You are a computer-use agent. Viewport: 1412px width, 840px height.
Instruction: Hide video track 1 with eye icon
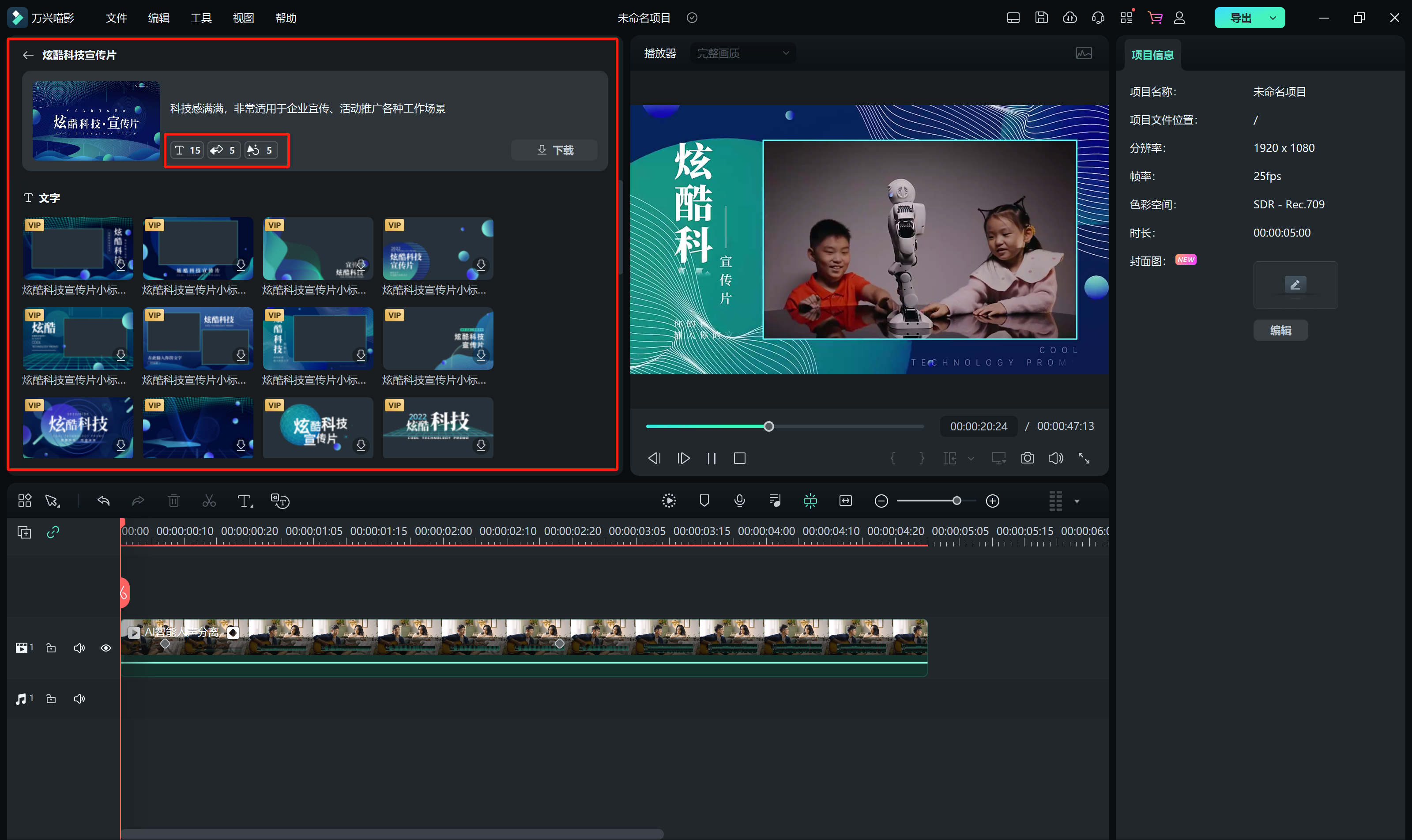click(x=106, y=648)
